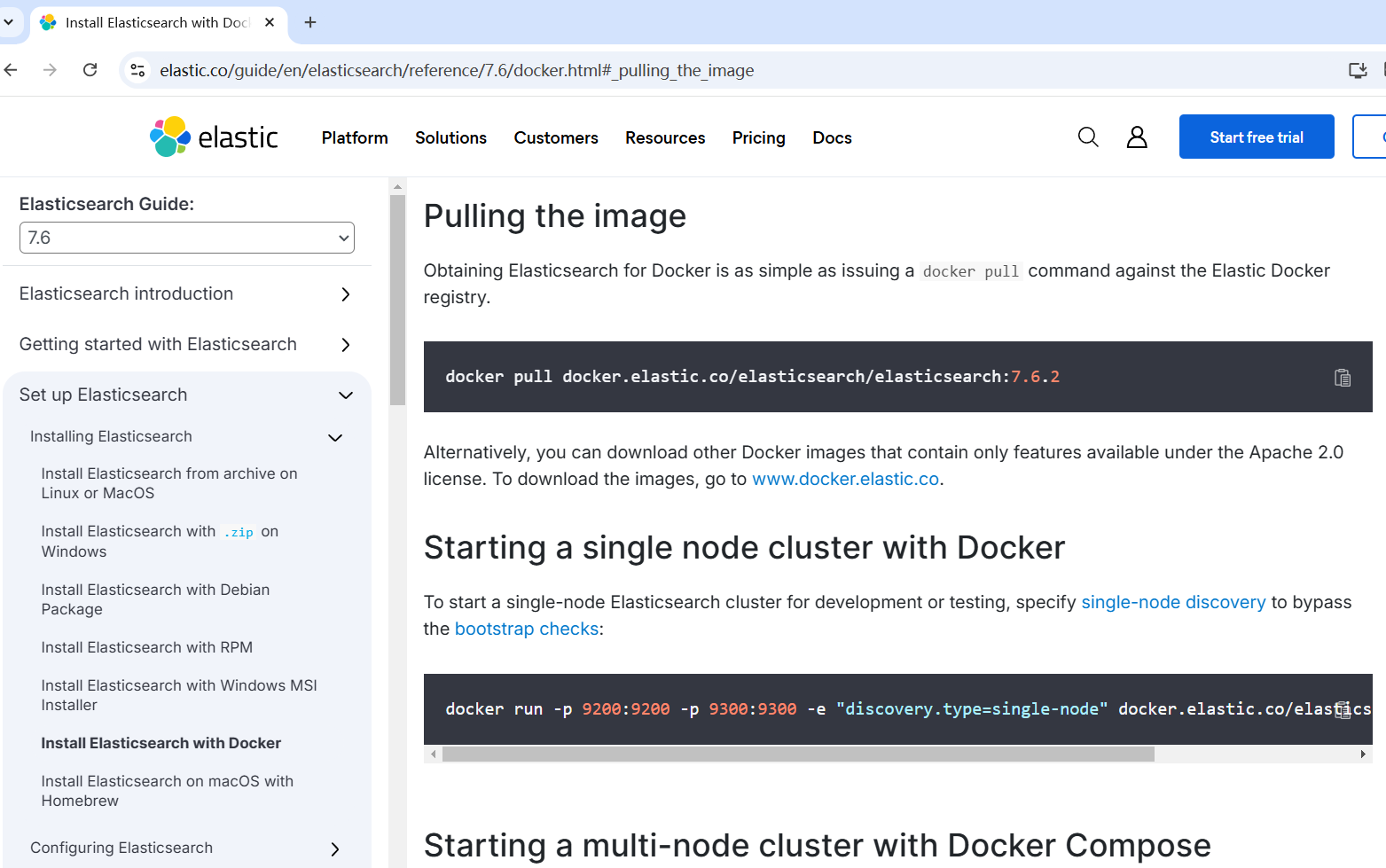Open the Pricing menu item

(758, 137)
